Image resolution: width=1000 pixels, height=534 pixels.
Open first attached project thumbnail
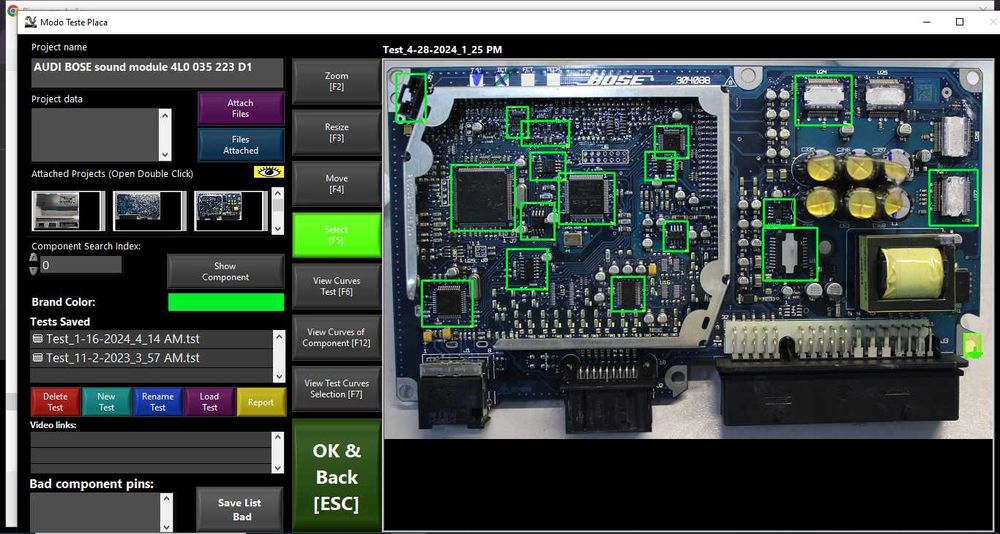tap(68, 211)
